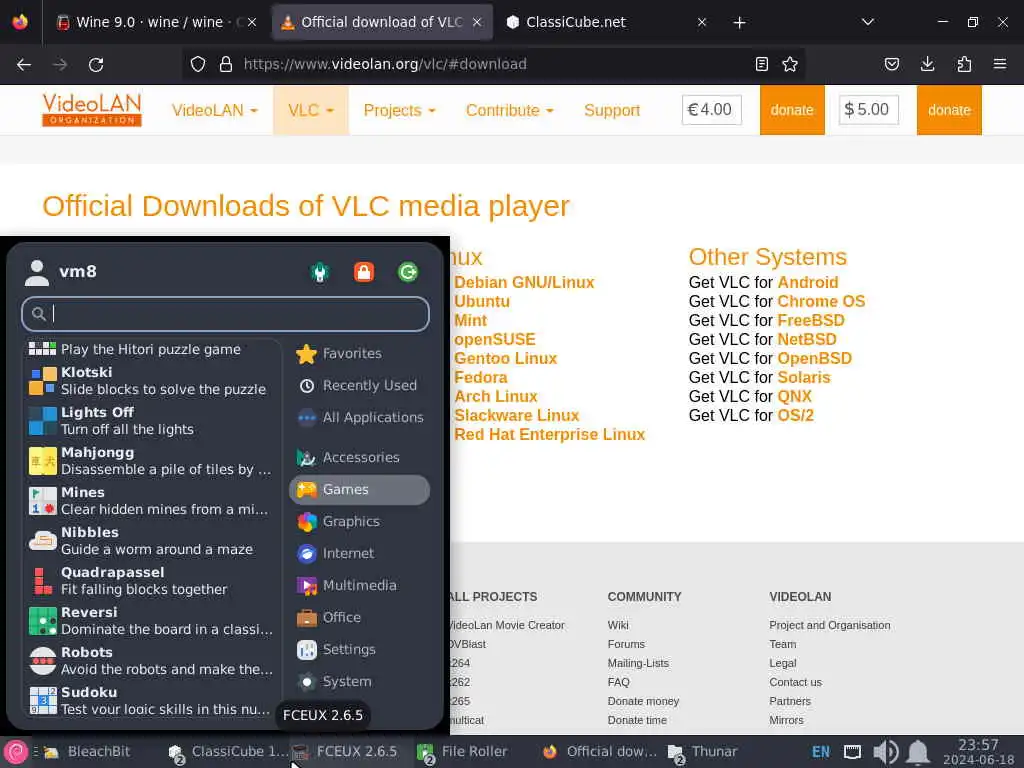Open notifications bell in tray
Viewport: 1024px width, 768px height.
918,752
